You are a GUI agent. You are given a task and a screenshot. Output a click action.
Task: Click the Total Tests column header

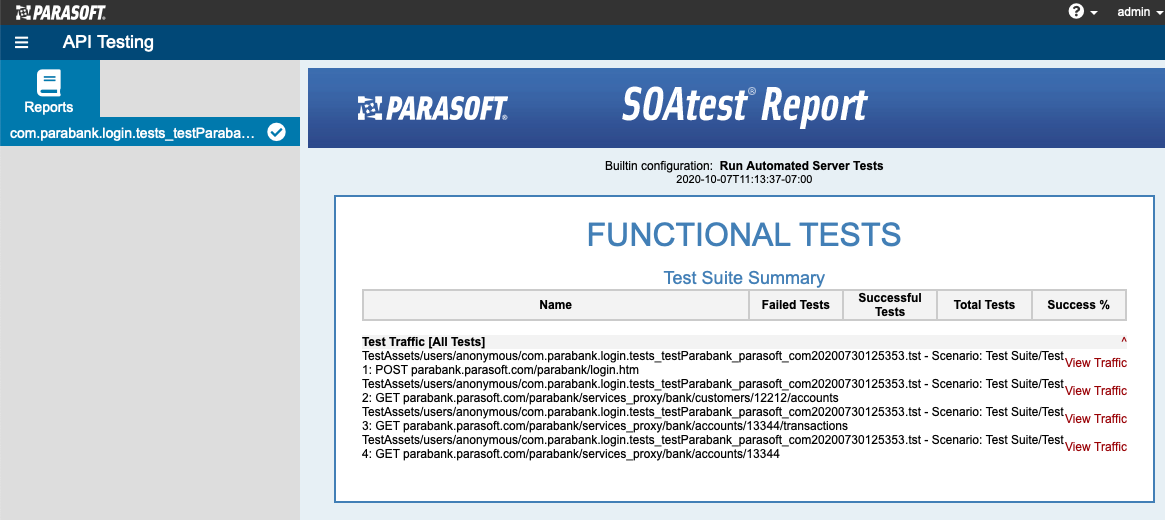click(984, 305)
